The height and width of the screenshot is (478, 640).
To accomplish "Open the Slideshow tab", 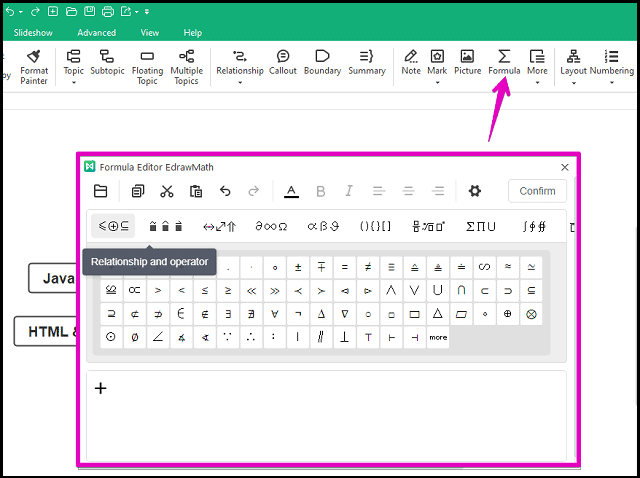I will pos(33,33).
